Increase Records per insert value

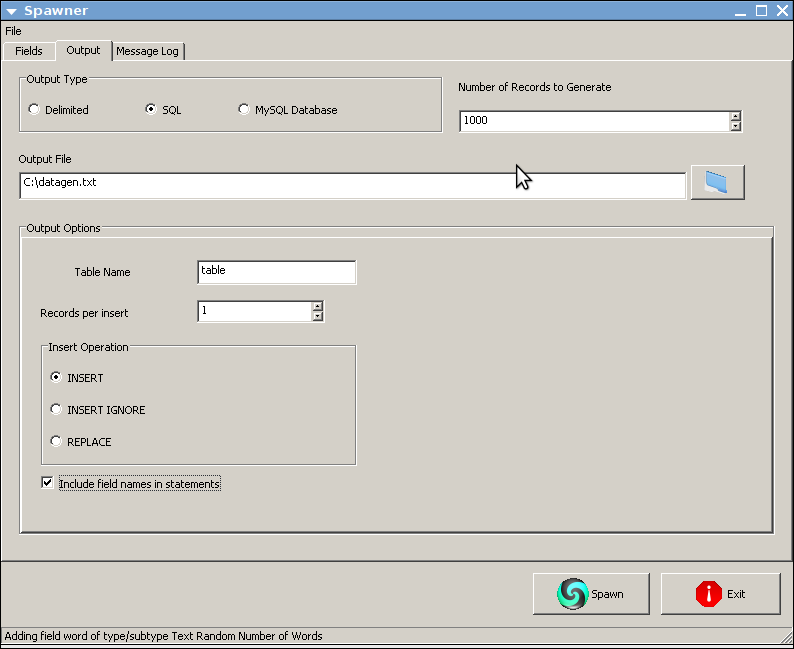(317, 306)
